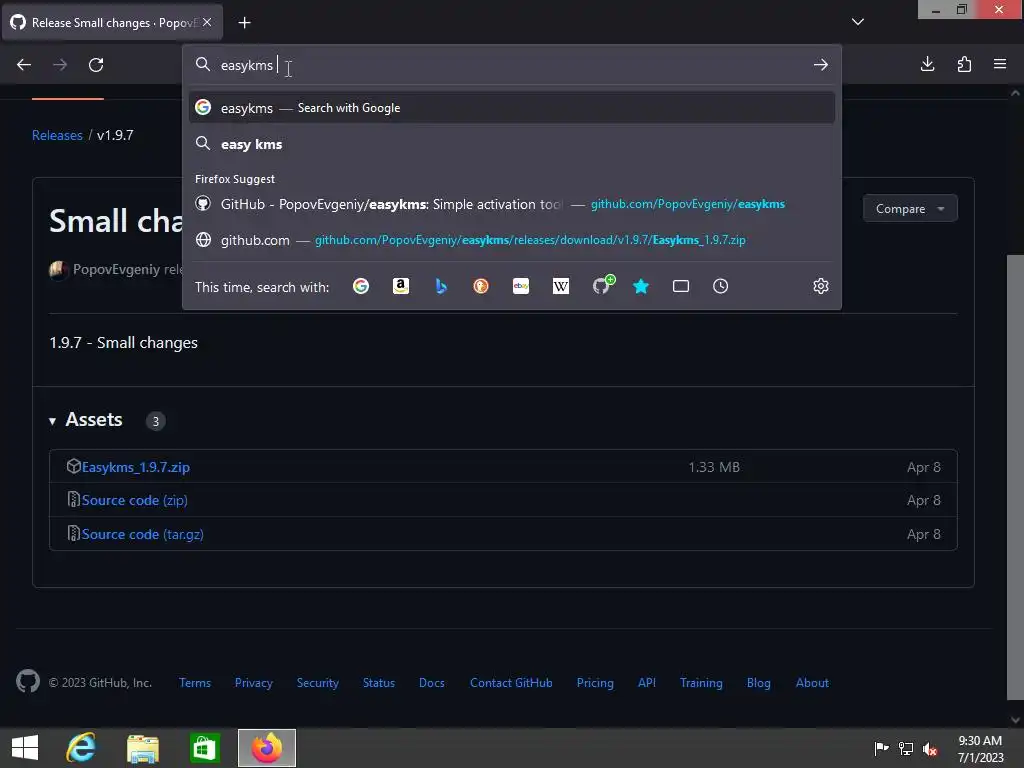Open the Docs footer link

click(432, 682)
